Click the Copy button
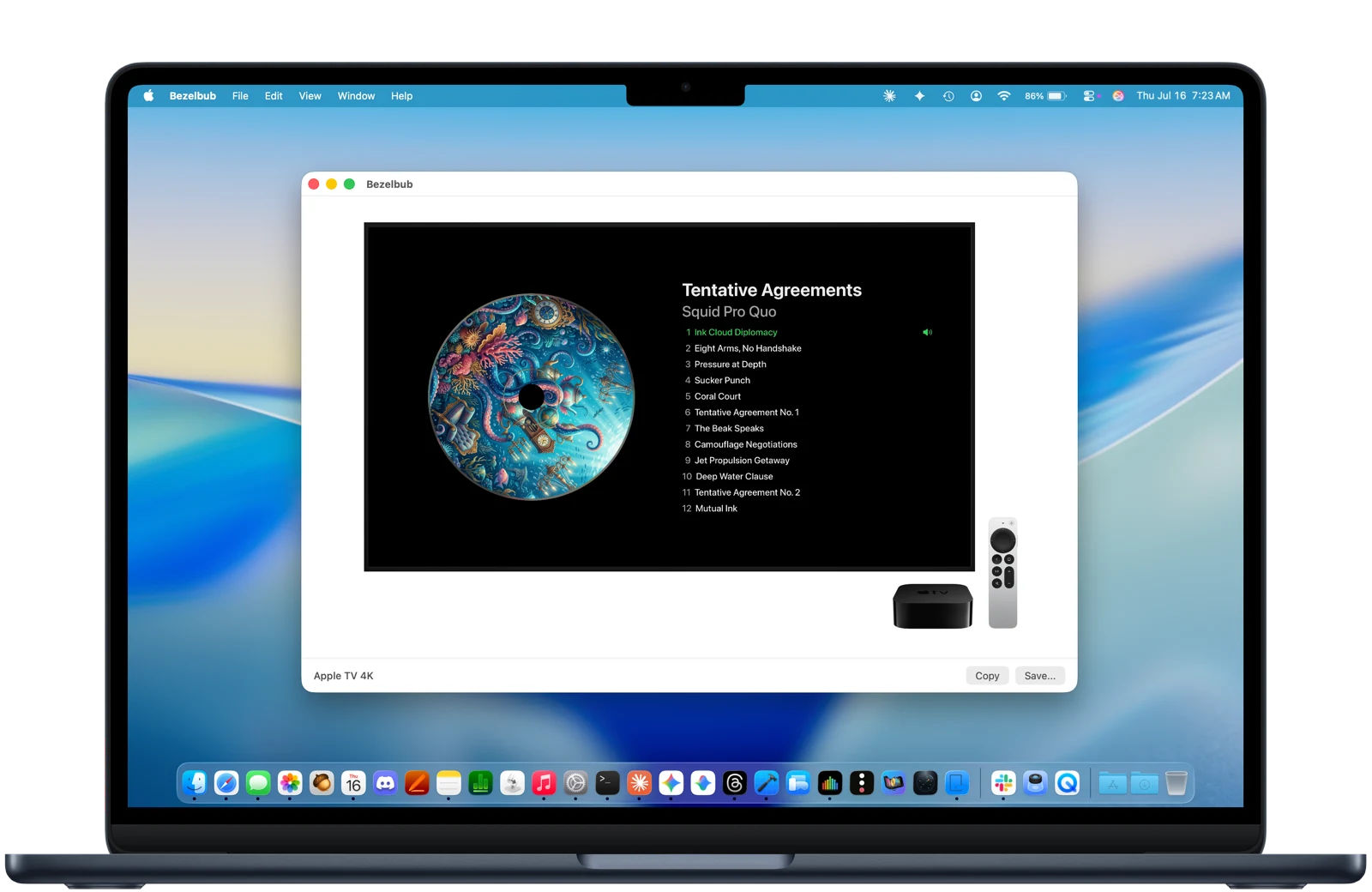1372x892 pixels. 987,676
